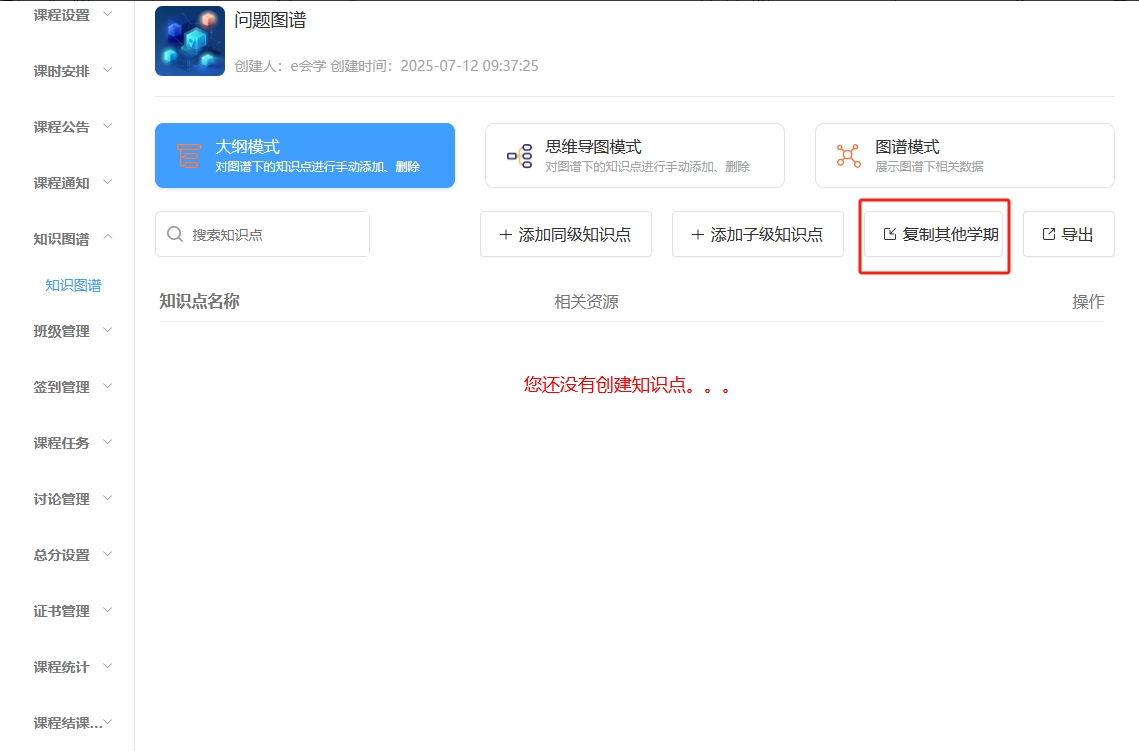
Task: Click the mind map mode (思维导图模式) icon
Action: [519, 155]
